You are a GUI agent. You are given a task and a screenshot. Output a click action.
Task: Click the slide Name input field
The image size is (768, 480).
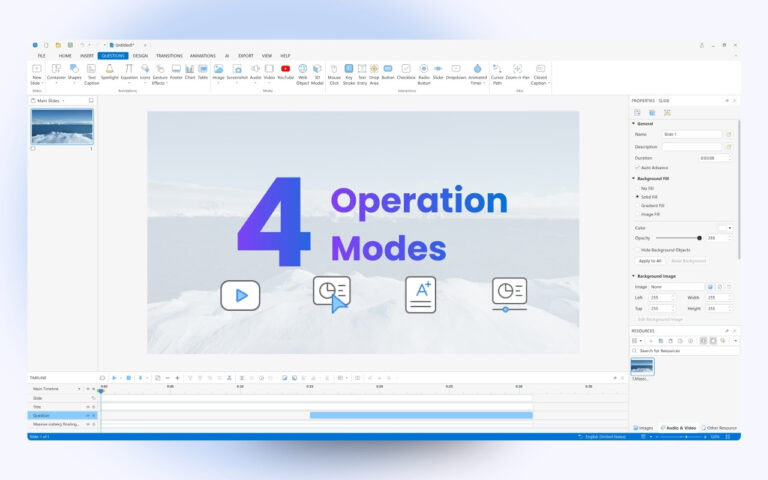coord(692,134)
